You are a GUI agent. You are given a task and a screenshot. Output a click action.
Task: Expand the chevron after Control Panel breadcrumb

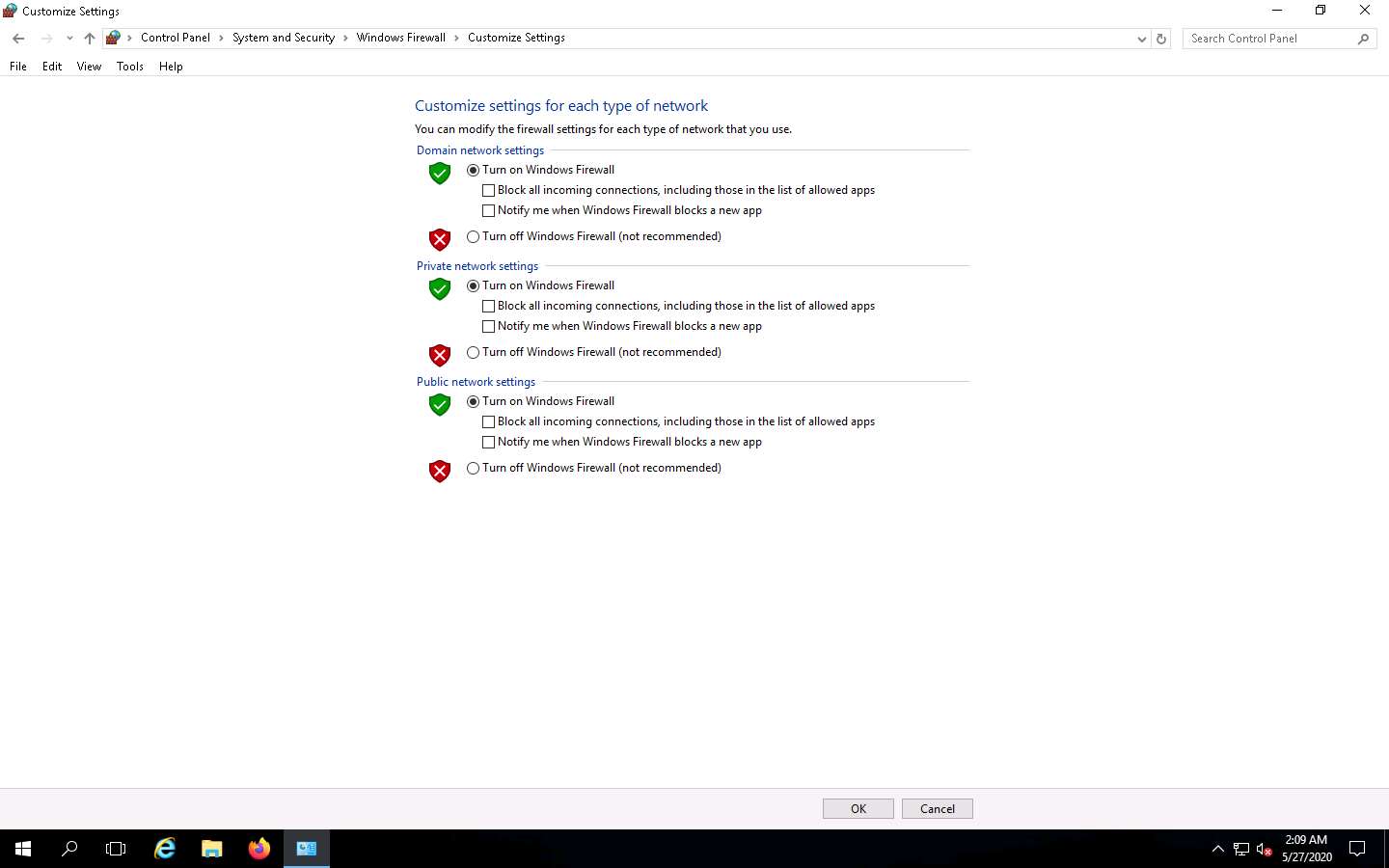point(221,39)
